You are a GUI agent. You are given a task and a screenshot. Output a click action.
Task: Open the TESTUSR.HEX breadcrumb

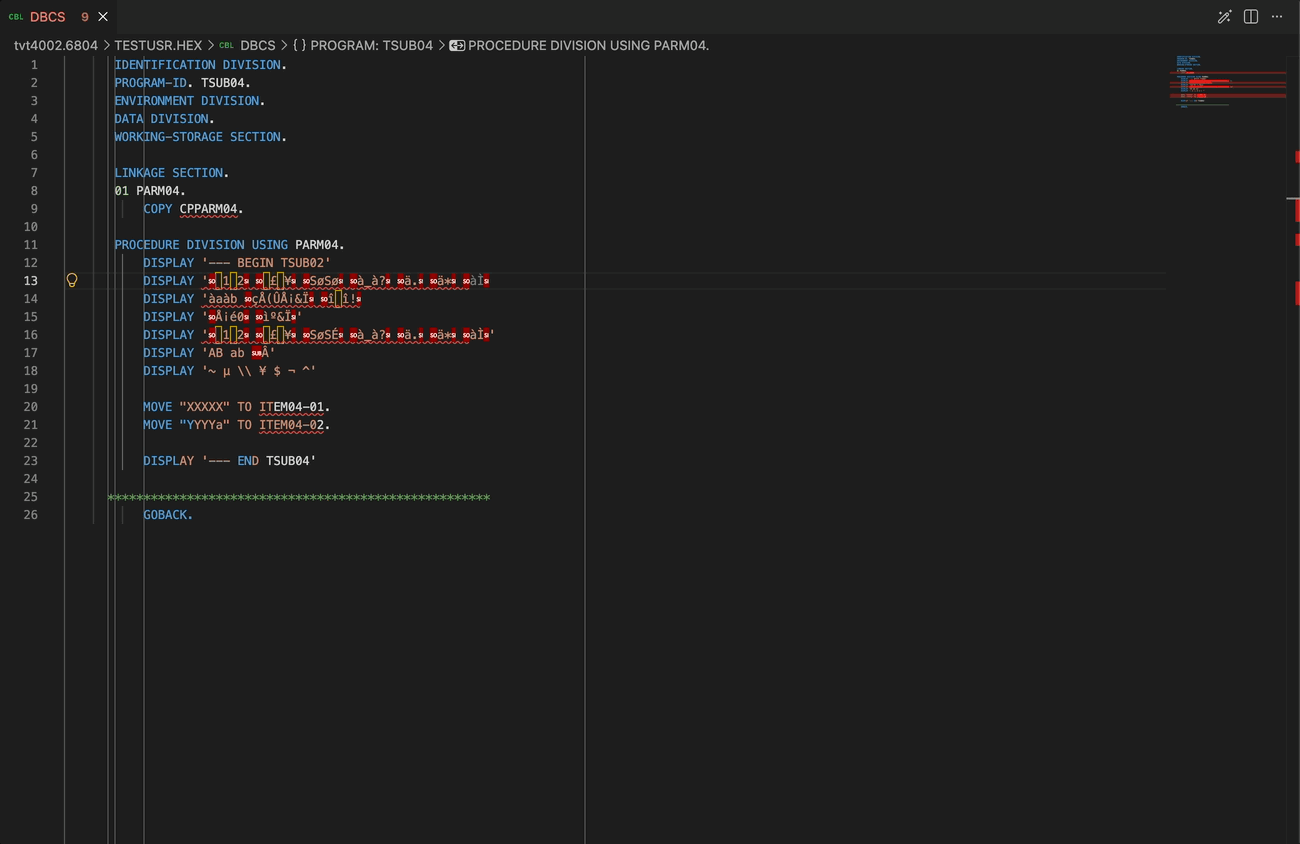coord(158,46)
